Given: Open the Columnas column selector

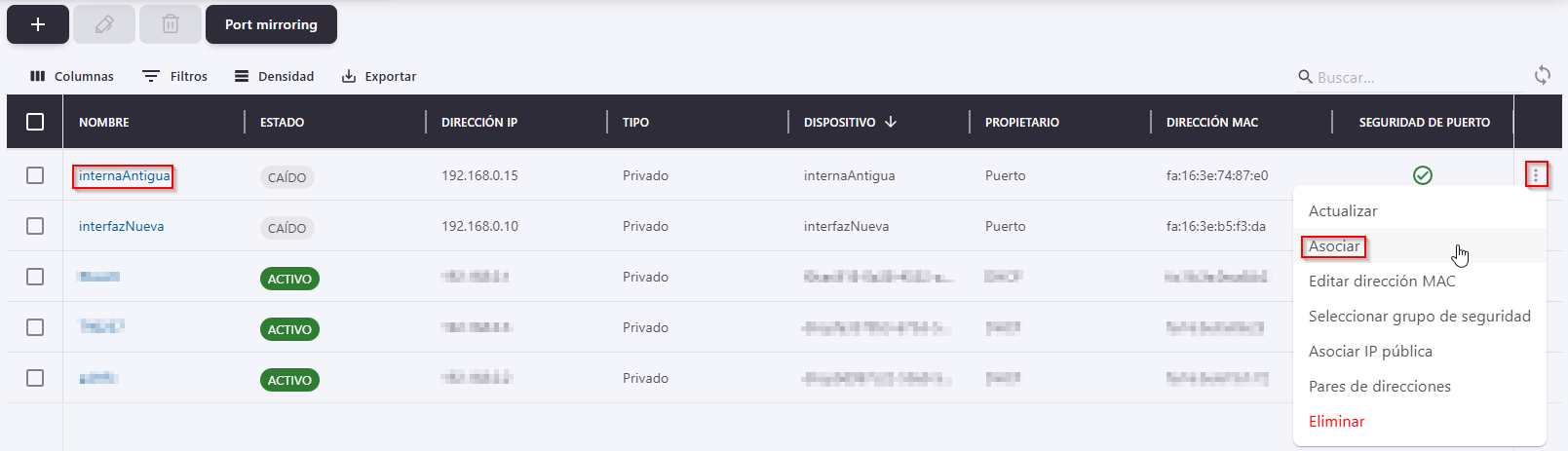Looking at the screenshot, I should 72,76.
